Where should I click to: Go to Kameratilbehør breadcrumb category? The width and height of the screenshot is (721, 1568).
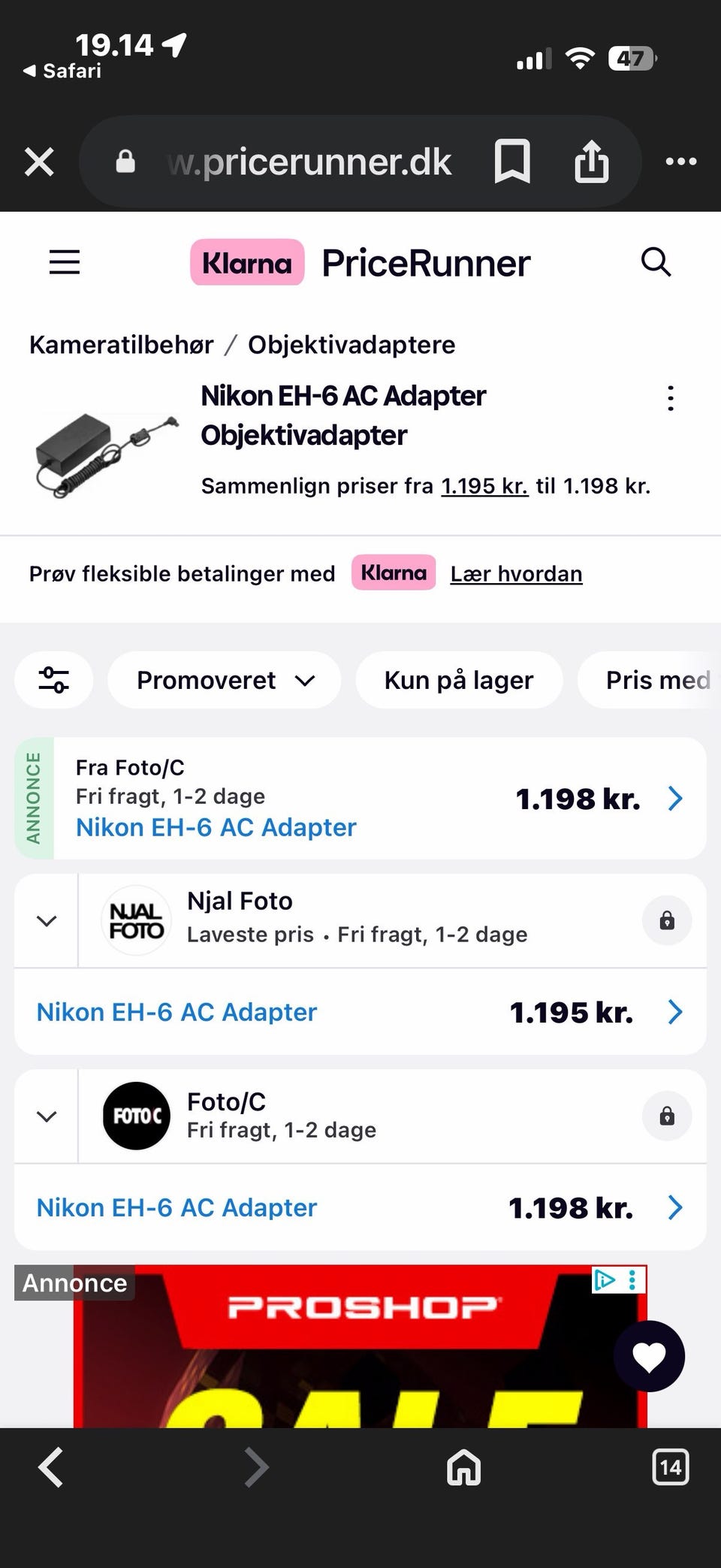tap(121, 345)
